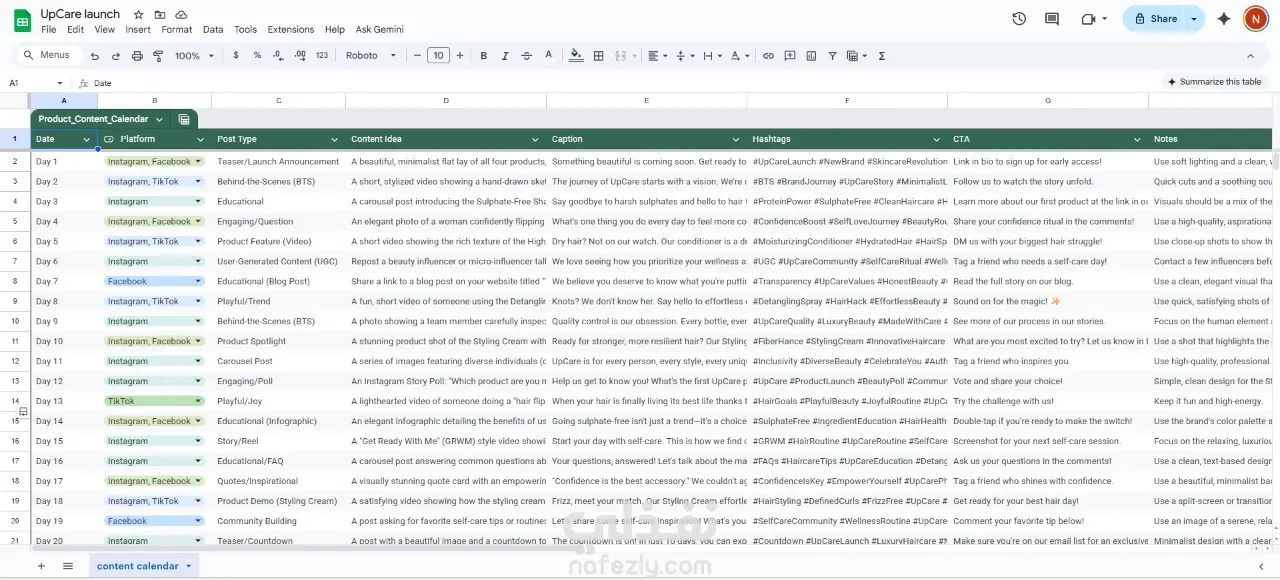Start a Meet call
Viewport: 1280px width, 580px height.
1094,18
